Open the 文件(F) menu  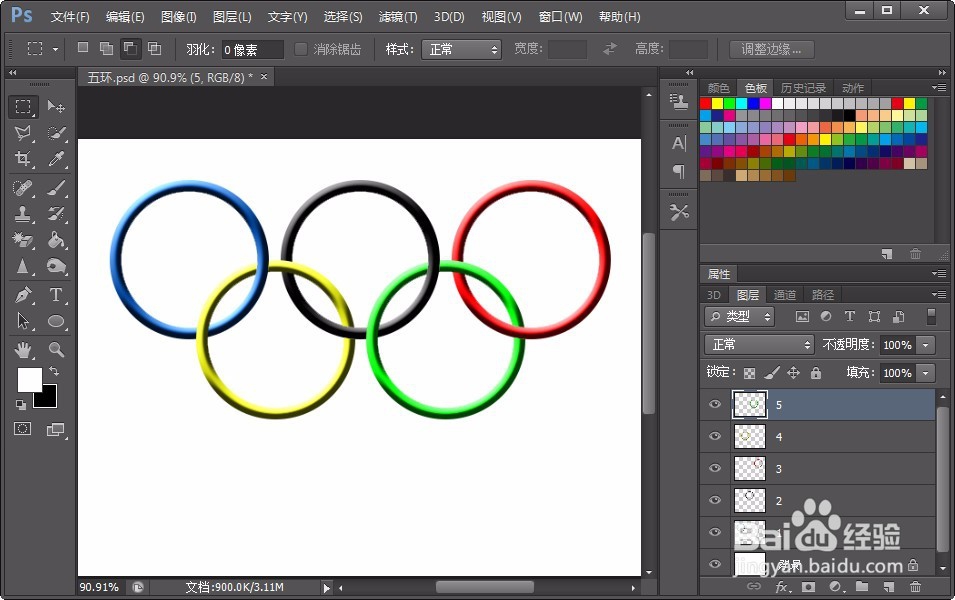click(70, 17)
